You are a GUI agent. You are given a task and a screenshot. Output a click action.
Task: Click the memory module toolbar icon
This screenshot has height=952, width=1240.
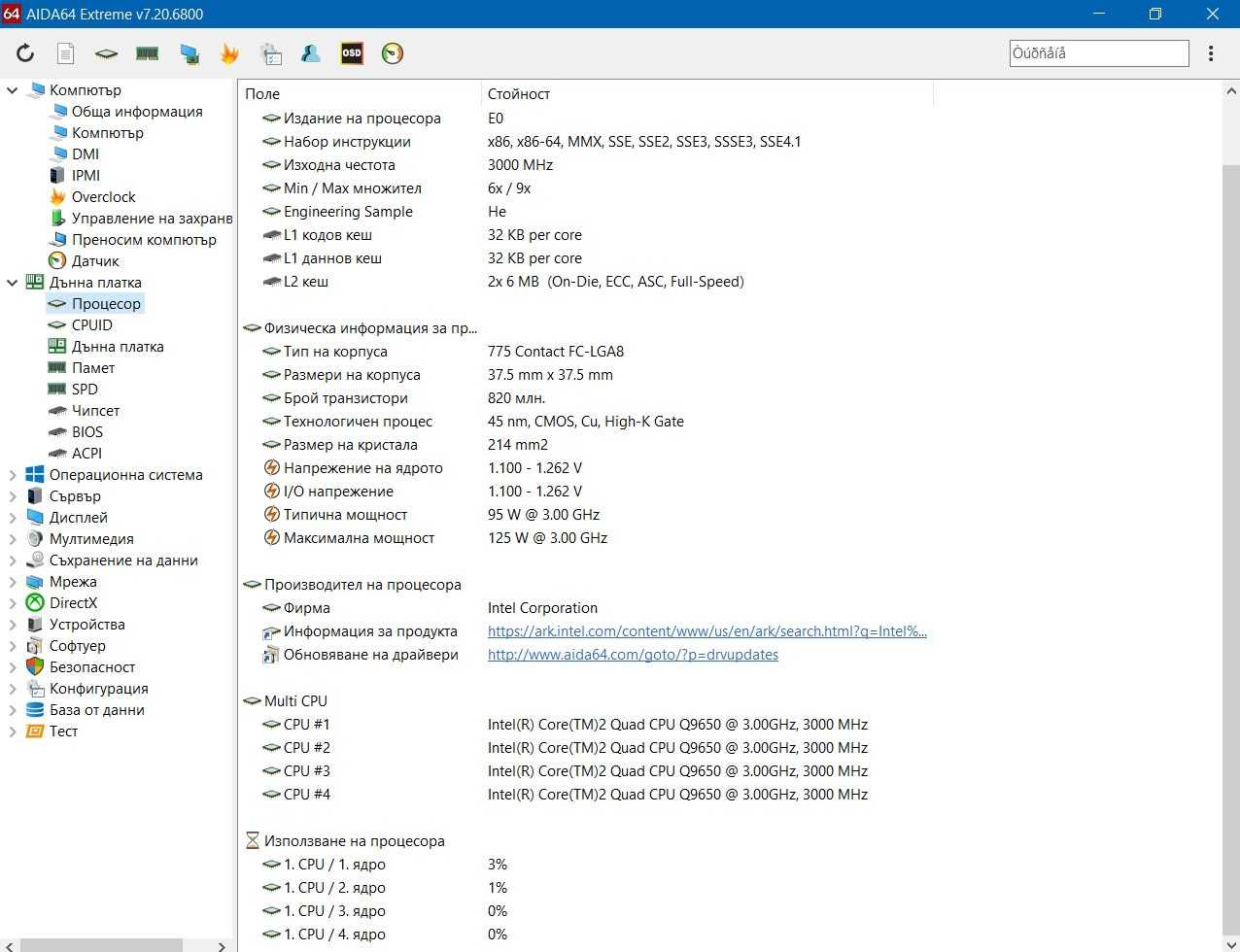click(x=147, y=53)
